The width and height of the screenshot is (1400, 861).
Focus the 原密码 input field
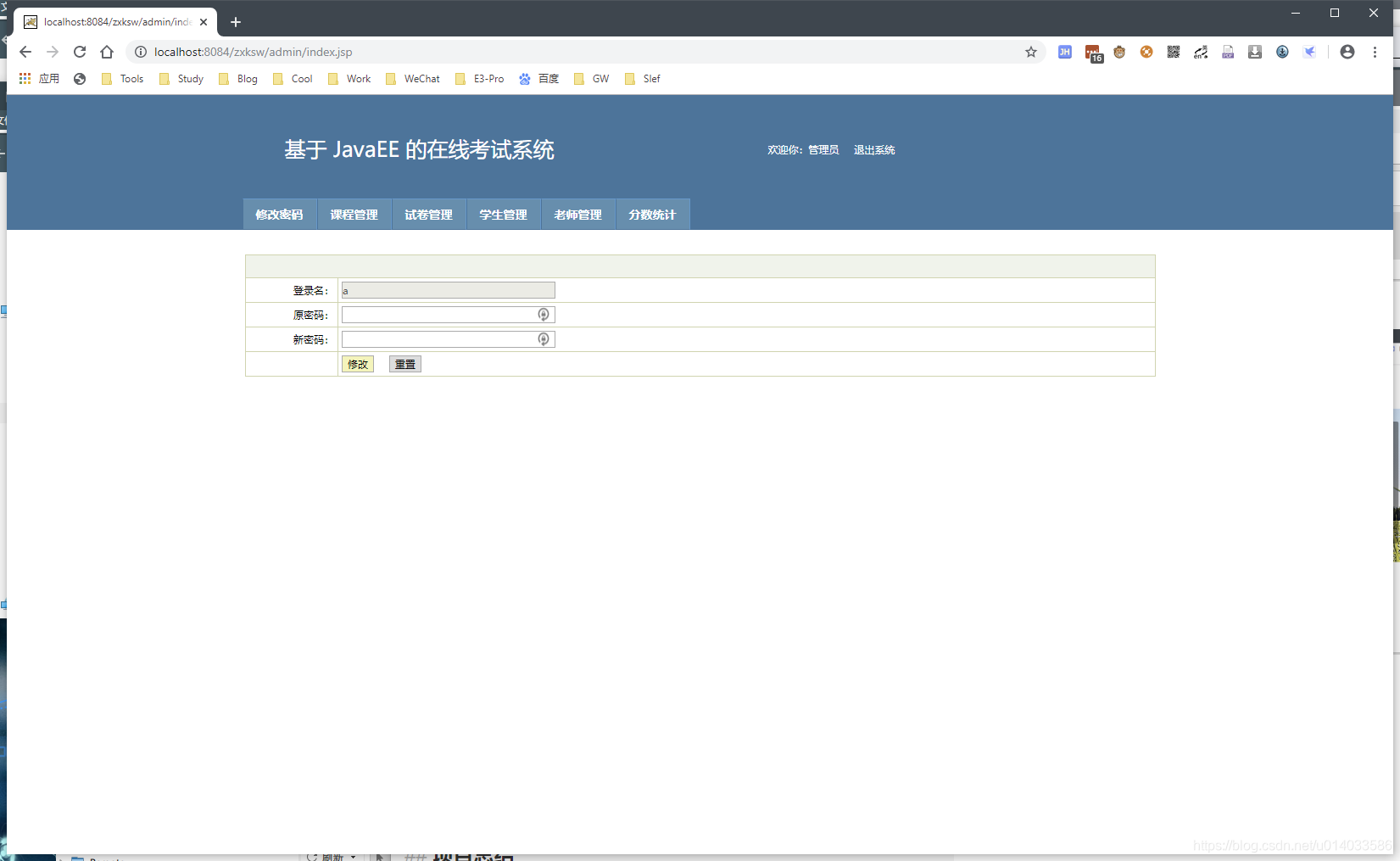(449, 315)
